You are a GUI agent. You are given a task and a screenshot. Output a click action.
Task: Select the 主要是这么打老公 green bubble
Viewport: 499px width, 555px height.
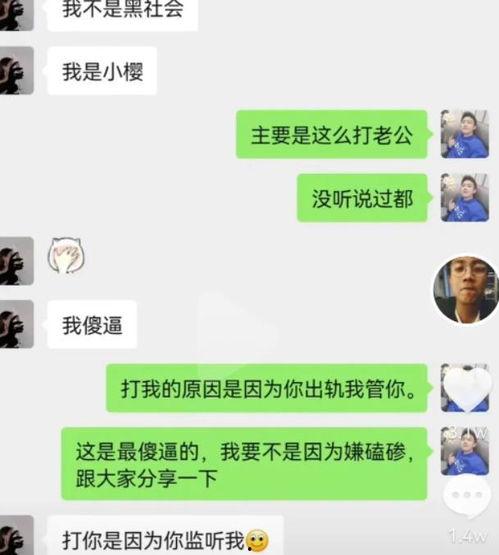tap(332, 135)
